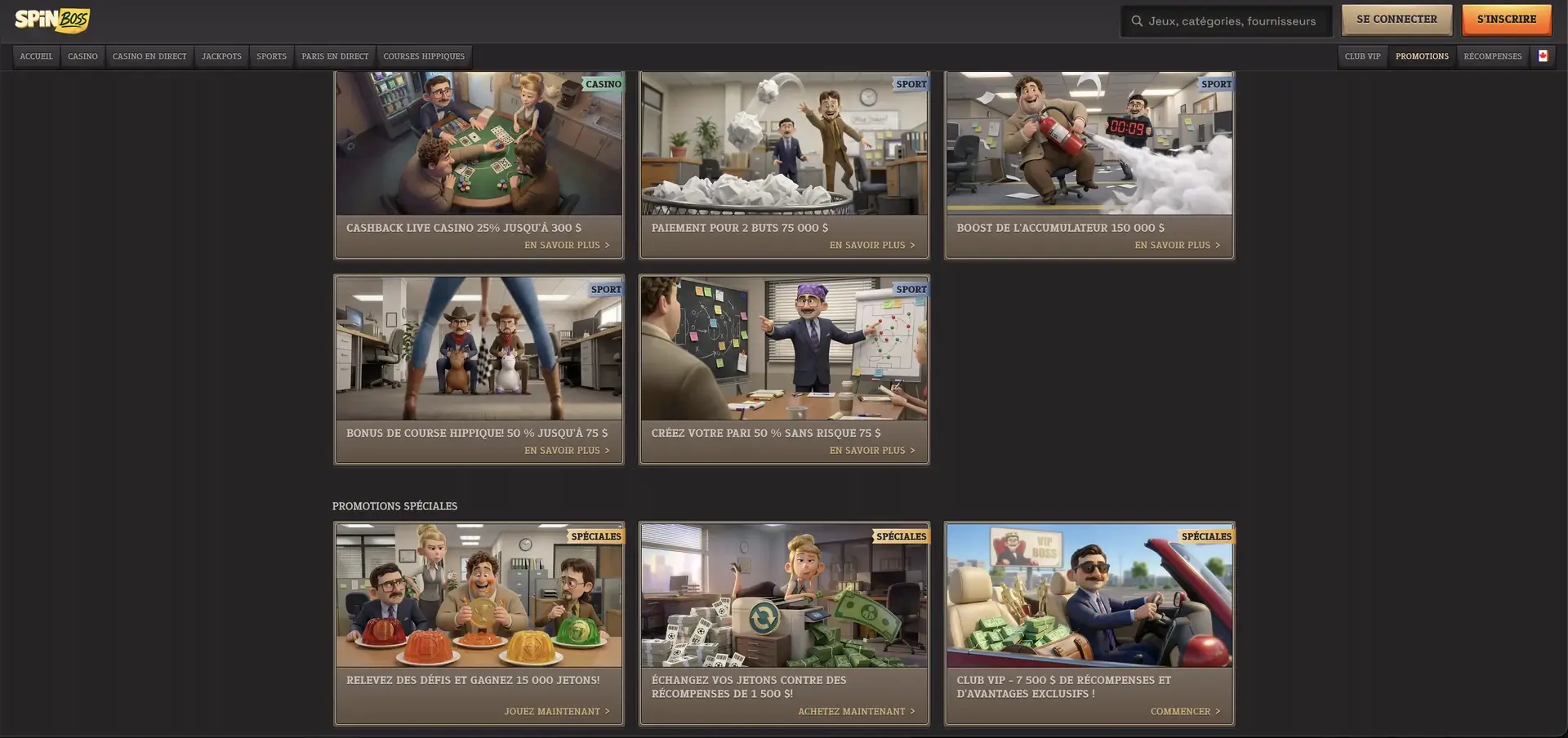Open the CASINO menu item
This screenshot has width=1568, height=738.
(82, 56)
